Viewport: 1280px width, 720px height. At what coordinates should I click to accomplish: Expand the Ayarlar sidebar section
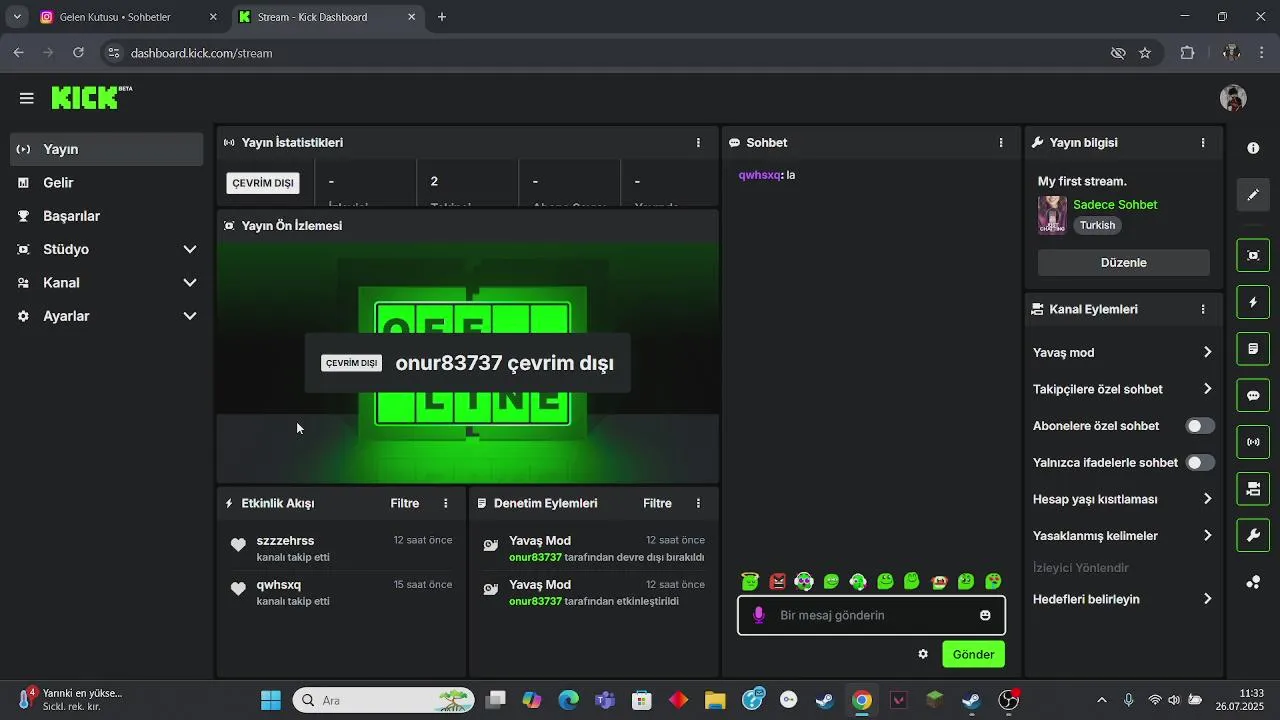coord(190,316)
